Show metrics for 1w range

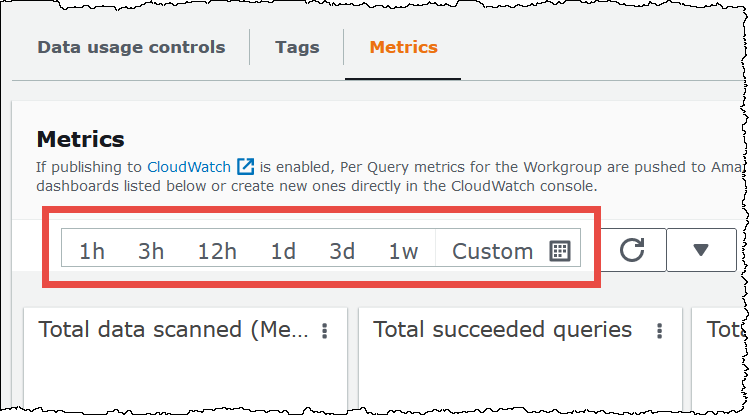[403, 251]
